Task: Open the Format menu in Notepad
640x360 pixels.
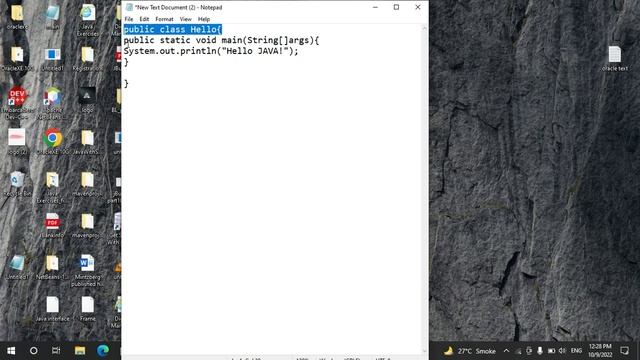Action: (164, 19)
